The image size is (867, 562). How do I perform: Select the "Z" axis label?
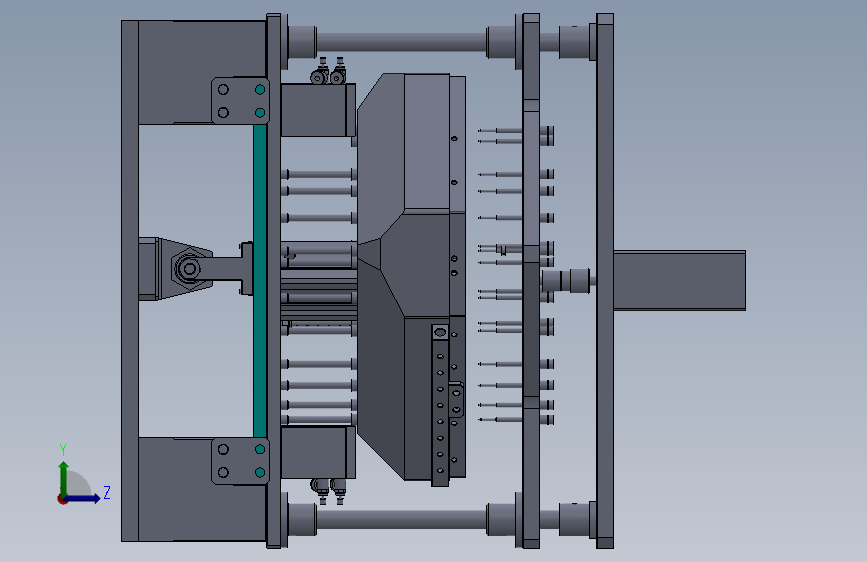tap(107, 492)
